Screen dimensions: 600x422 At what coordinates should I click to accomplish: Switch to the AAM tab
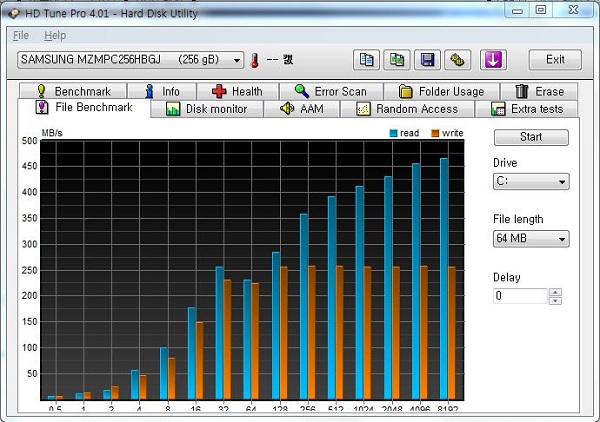coord(302,109)
